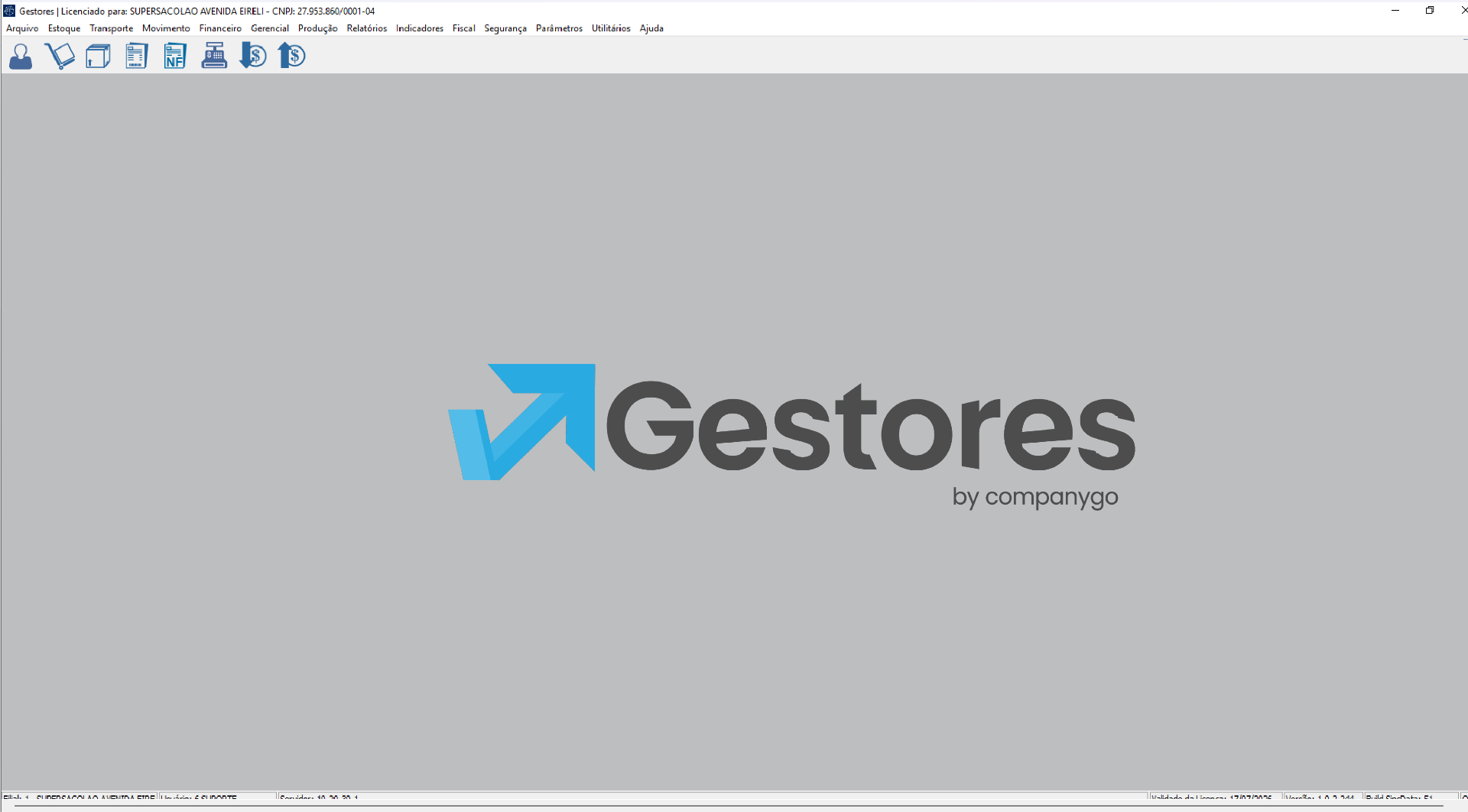Click the Gestores app icon in title bar
The width and height of the screenshot is (1468, 812).
click(9, 11)
